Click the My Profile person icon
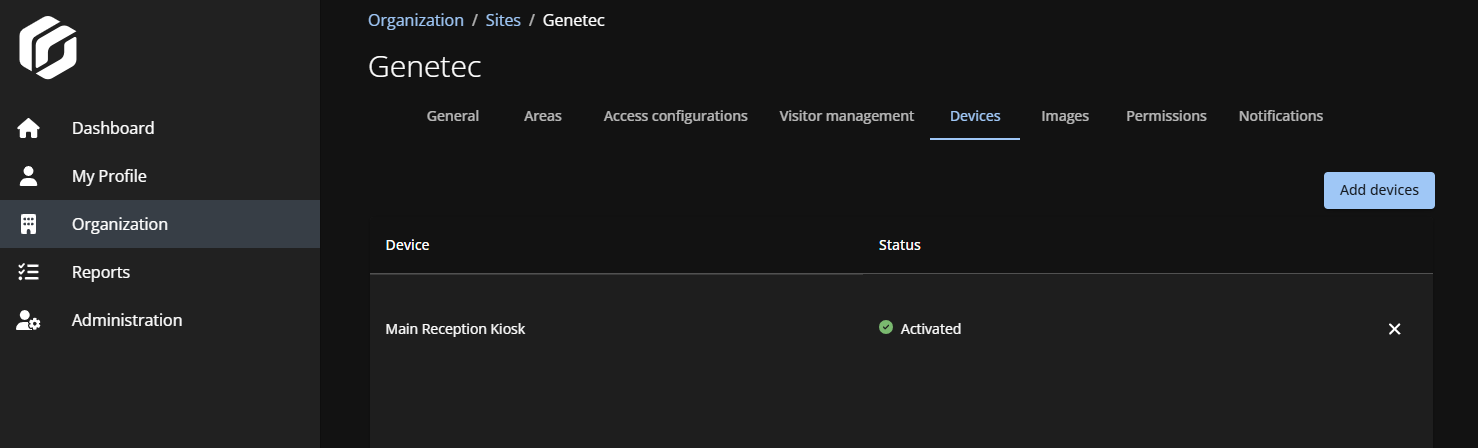Image resolution: width=1478 pixels, height=448 pixels. point(29,176)
